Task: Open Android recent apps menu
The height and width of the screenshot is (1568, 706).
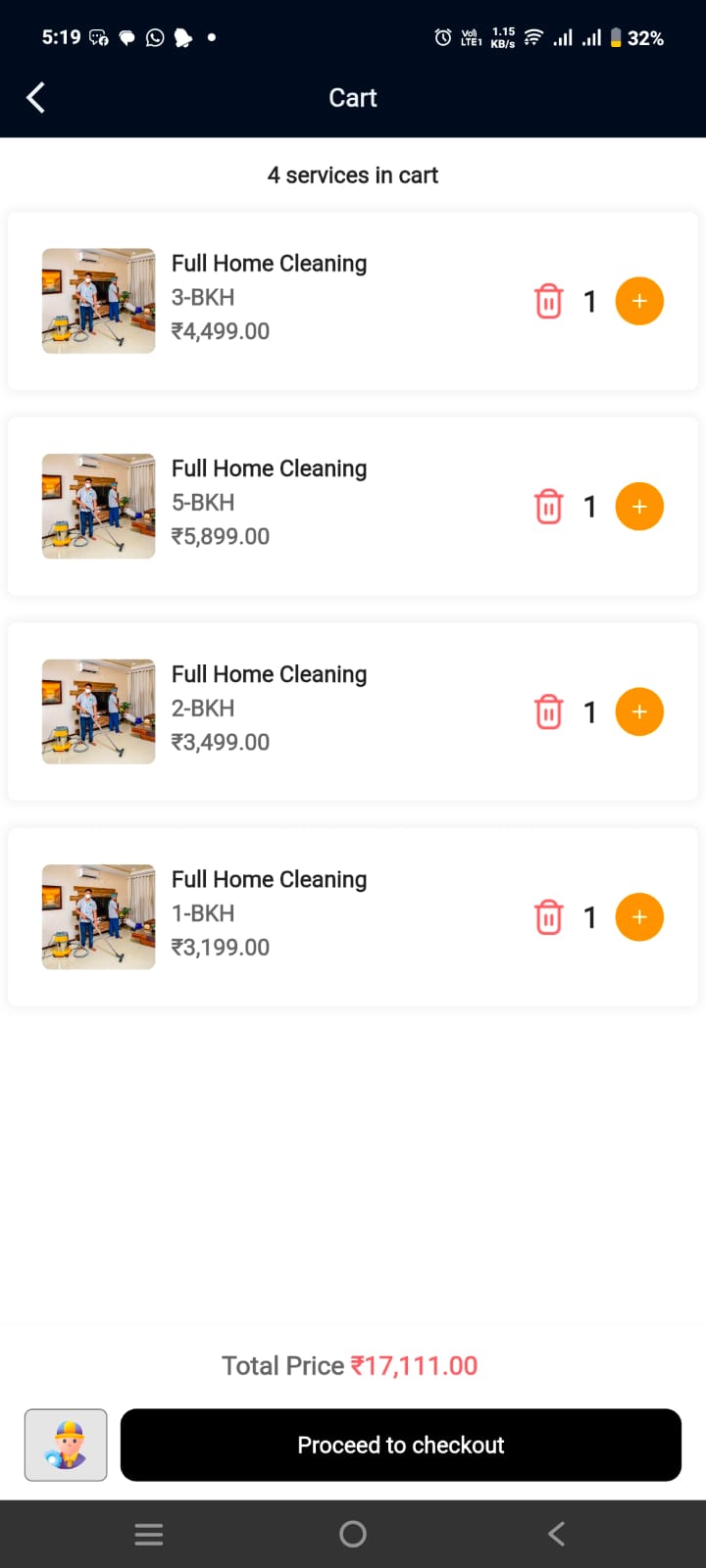Action: pos(149,1534)
